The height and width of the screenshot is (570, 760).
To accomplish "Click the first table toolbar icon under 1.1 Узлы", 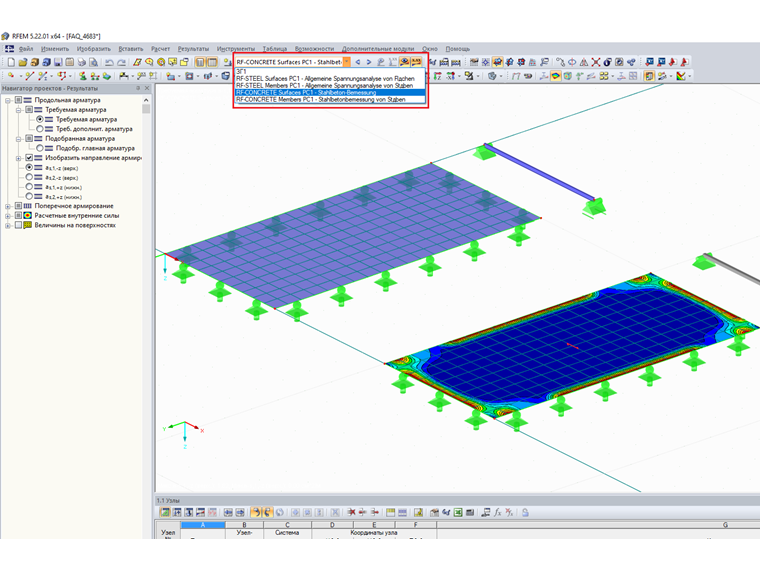I will [x=165, y=513].
